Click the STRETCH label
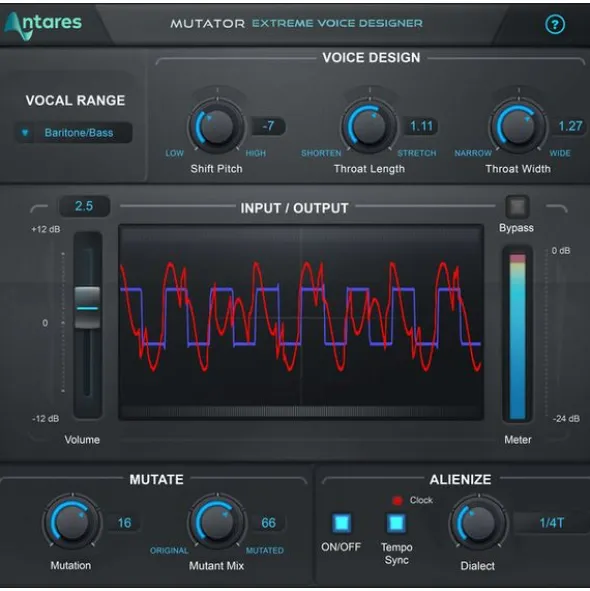Viewport: 590px width, 591px height. (x=417, y=153)
